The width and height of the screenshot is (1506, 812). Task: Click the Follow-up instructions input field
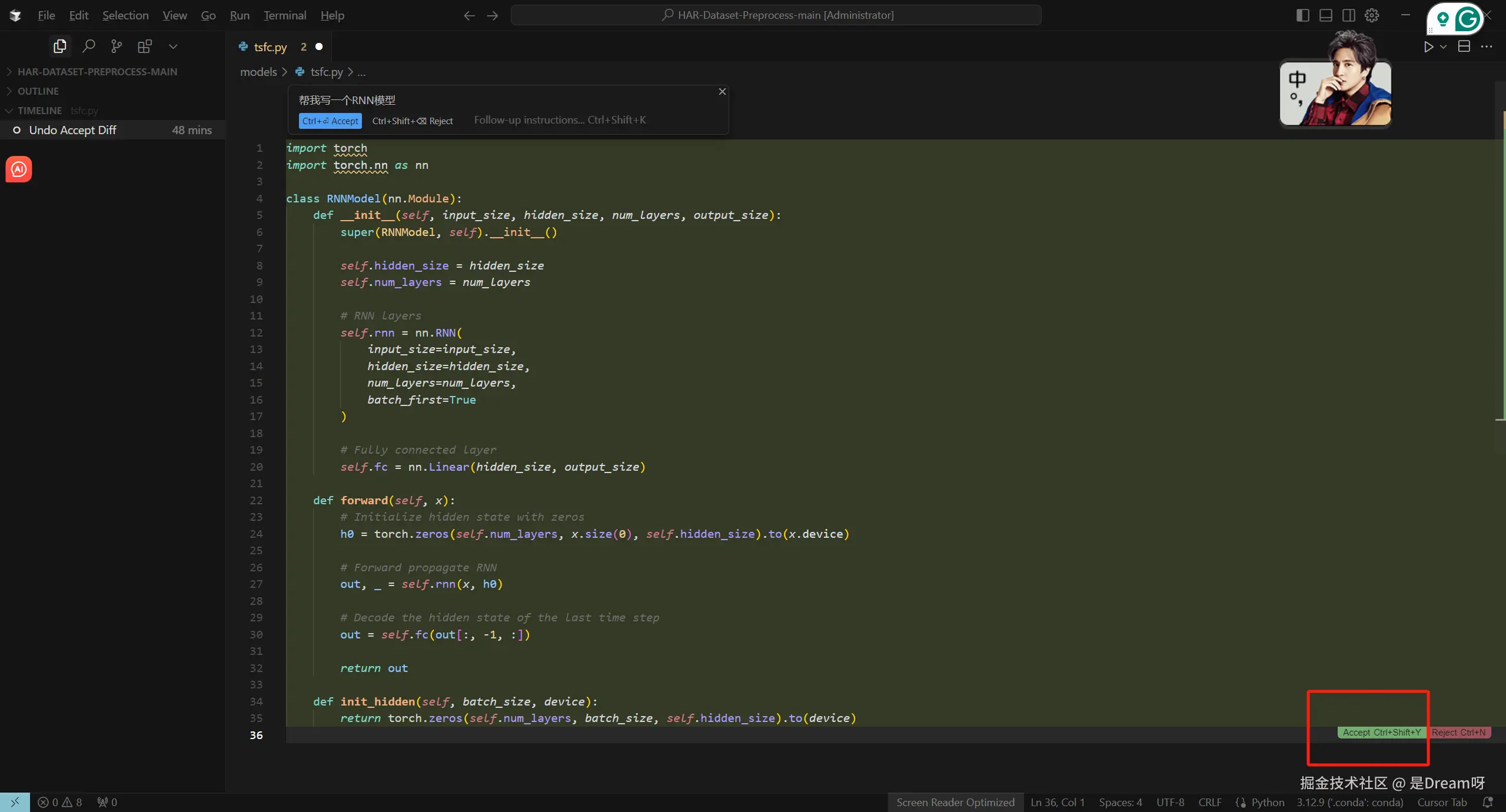pos(559,120)
